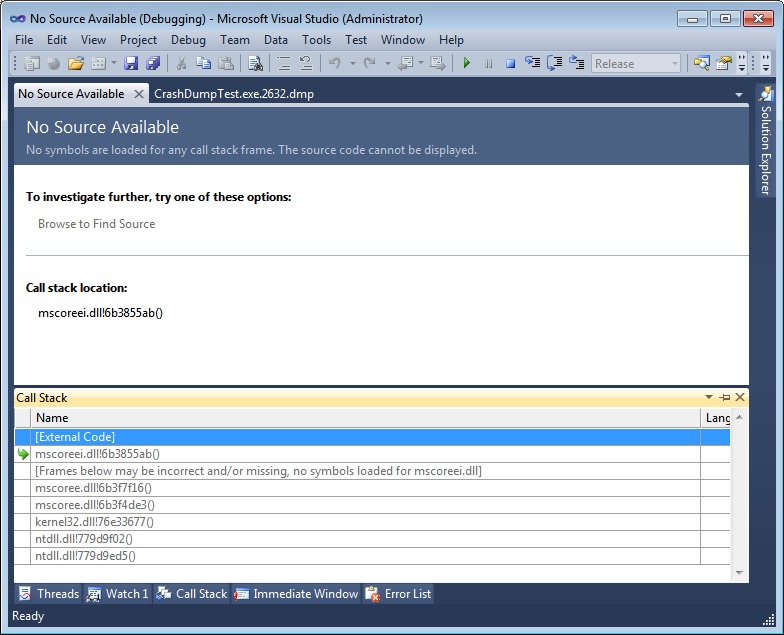The width and height of the screenshot is (784, 635).
Task: Click the Browse to Find Source link
Action: coord(96,224)
